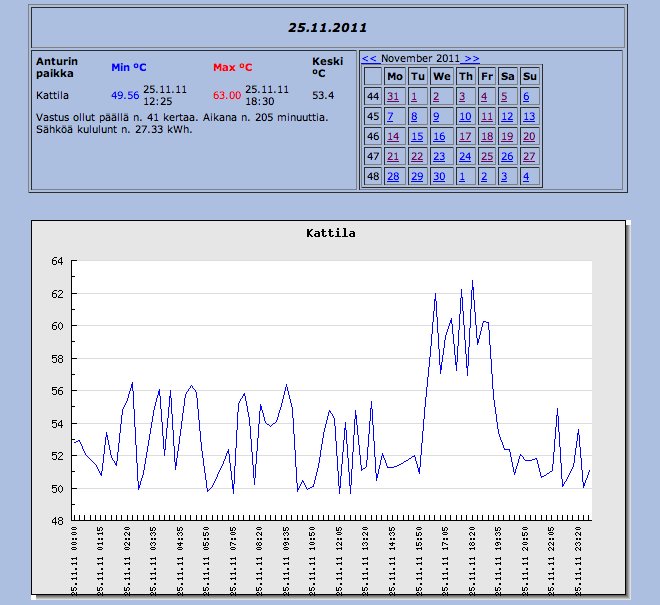The width and height of the screenshot is (660, 605).
Task: Select day 25 in the November calendar
Action: tap(485, 157)
